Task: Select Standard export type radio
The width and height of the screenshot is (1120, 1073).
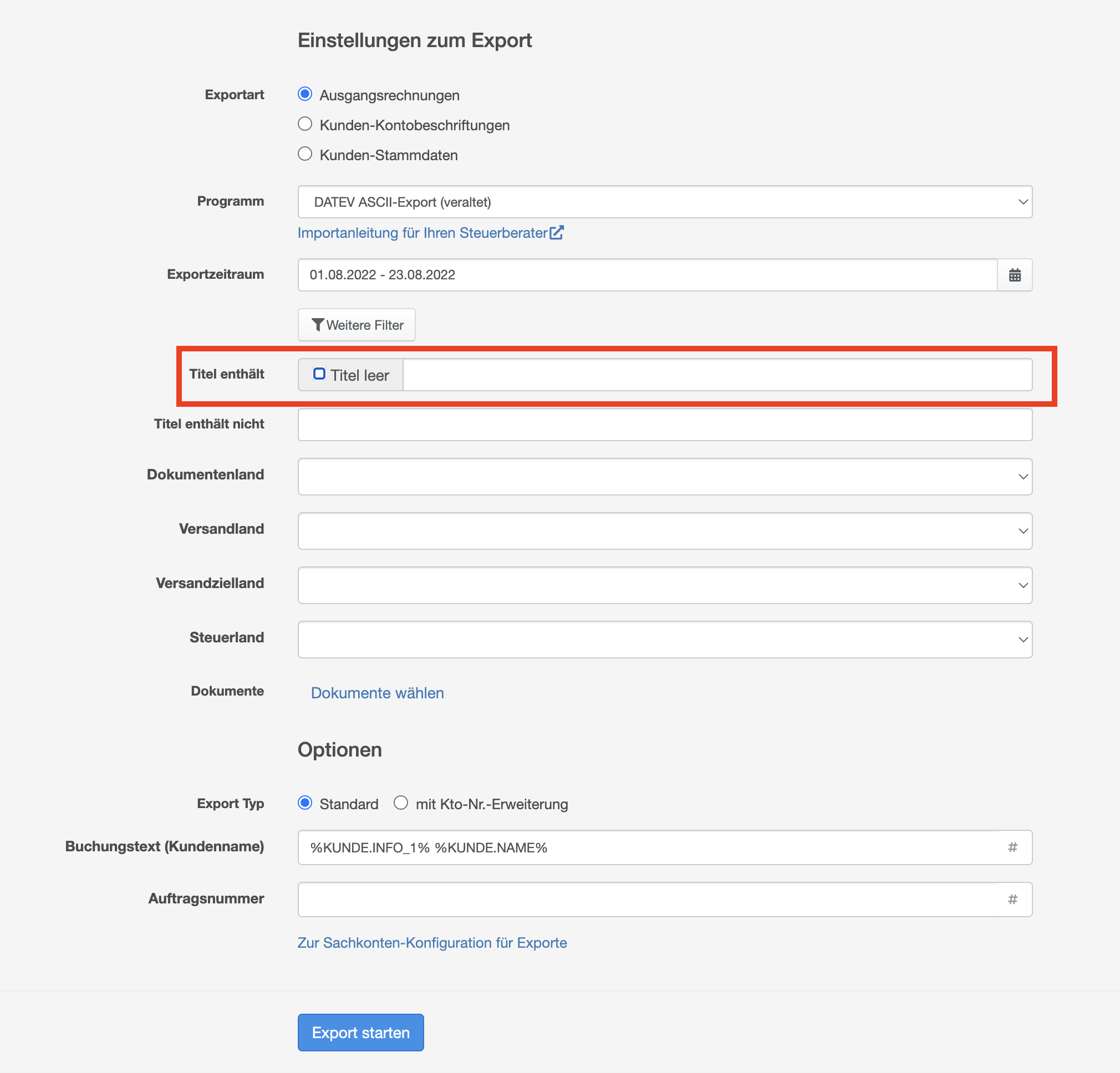Action: [305, 803]
